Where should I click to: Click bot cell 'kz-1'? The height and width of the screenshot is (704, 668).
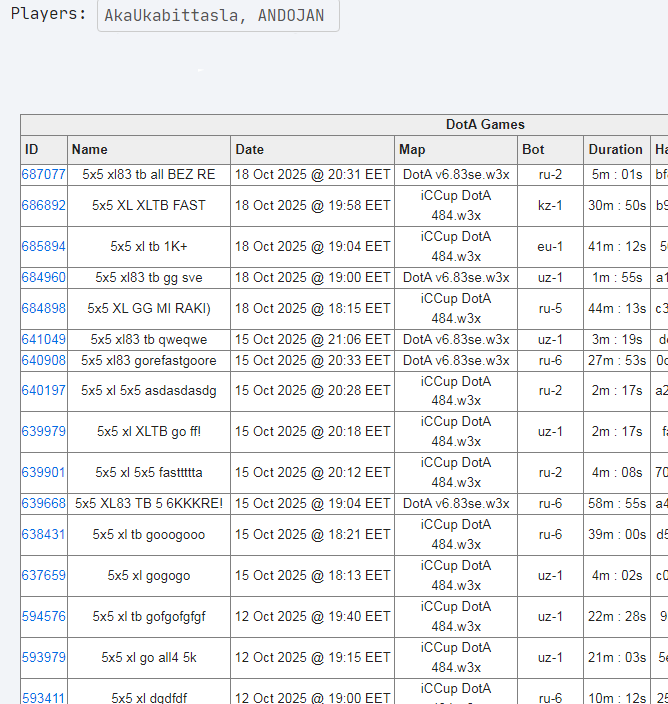(x=550, y=205)
